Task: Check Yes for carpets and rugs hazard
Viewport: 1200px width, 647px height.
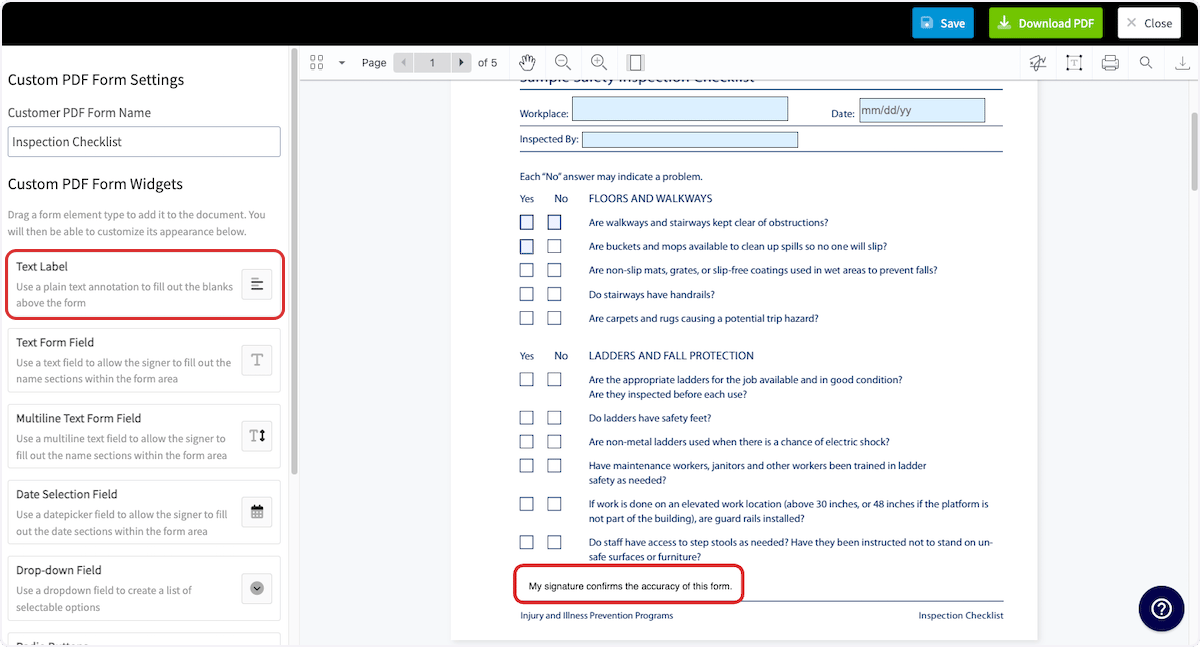Action: (527, 318)
